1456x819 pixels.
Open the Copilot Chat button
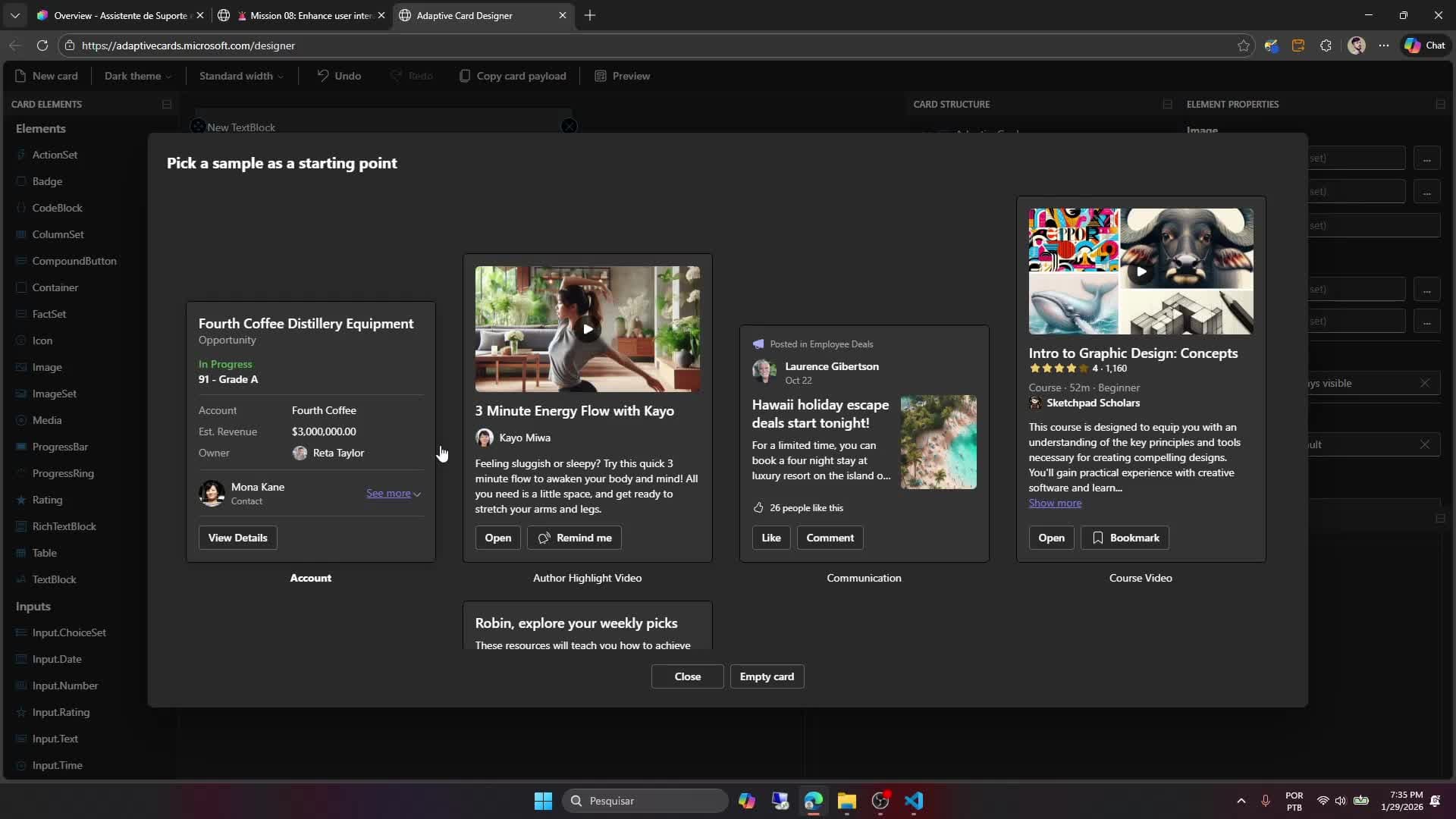pos(1425,45)
